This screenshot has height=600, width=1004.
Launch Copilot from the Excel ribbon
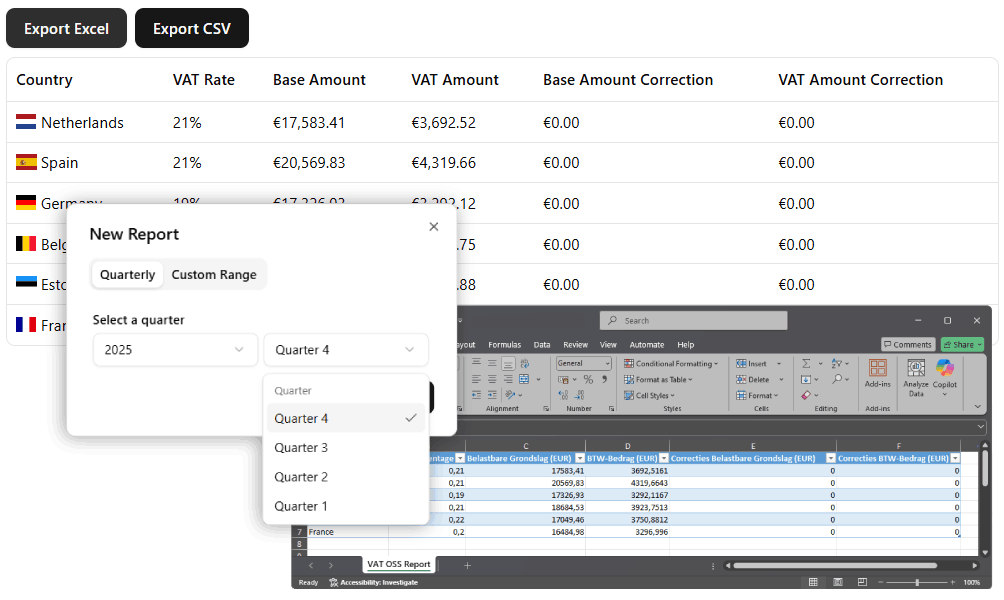945,375
